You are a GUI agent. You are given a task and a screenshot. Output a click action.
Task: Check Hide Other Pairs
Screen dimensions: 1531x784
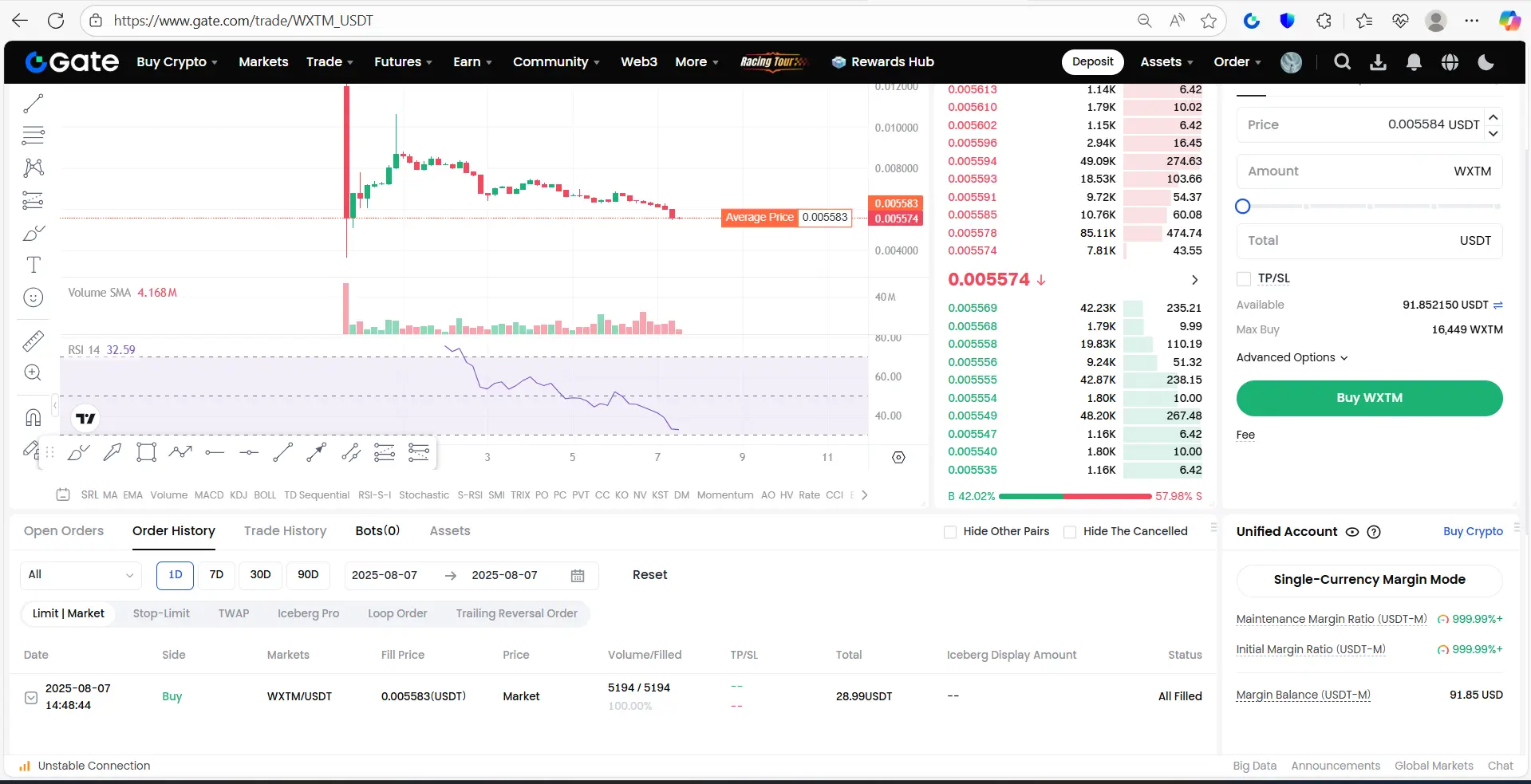[x=949, y=532]
